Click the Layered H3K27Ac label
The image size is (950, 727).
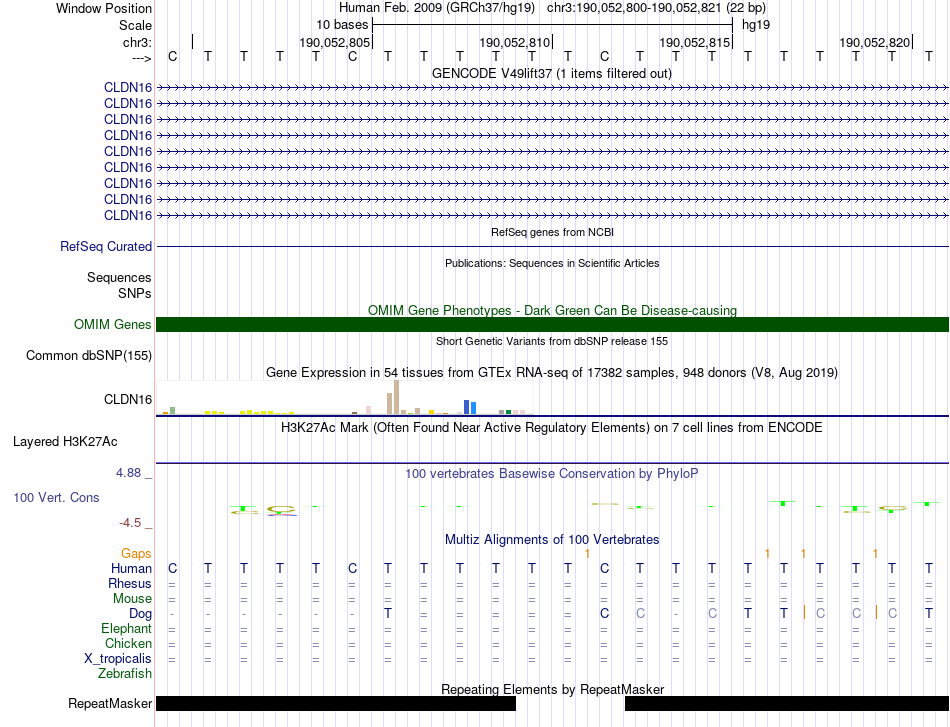[65, 442]
